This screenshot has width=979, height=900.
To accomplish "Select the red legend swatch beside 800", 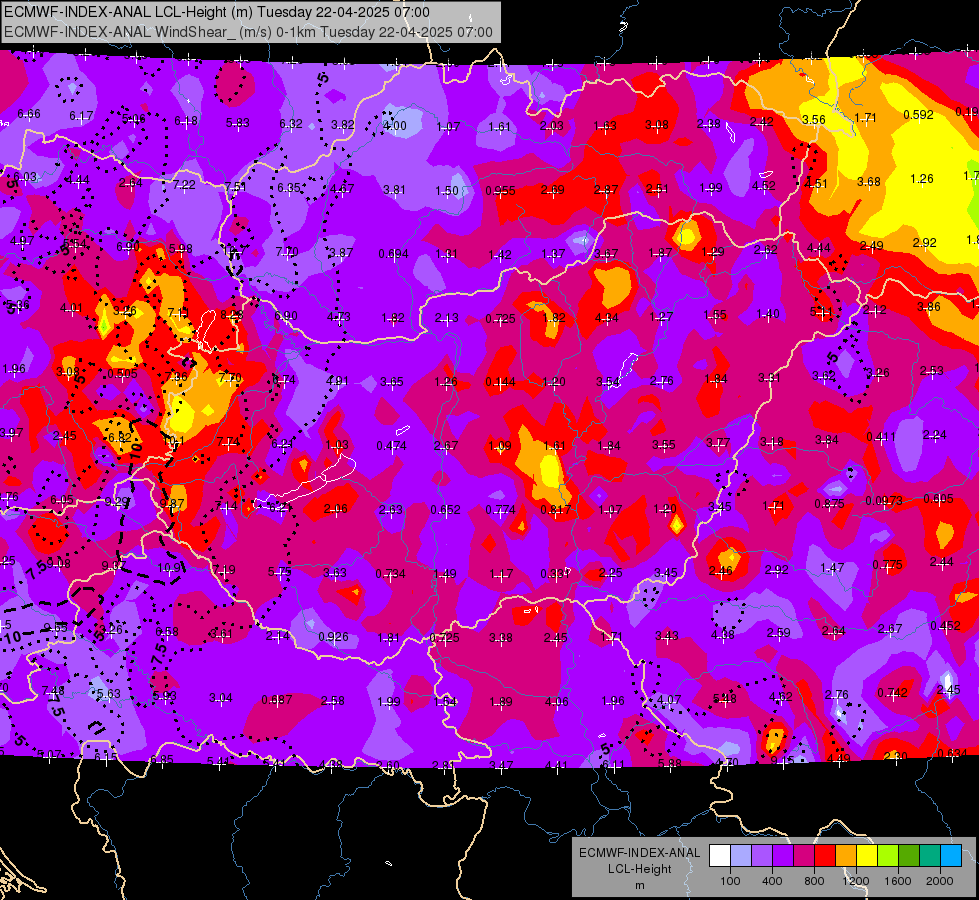I will coord(825,856).
